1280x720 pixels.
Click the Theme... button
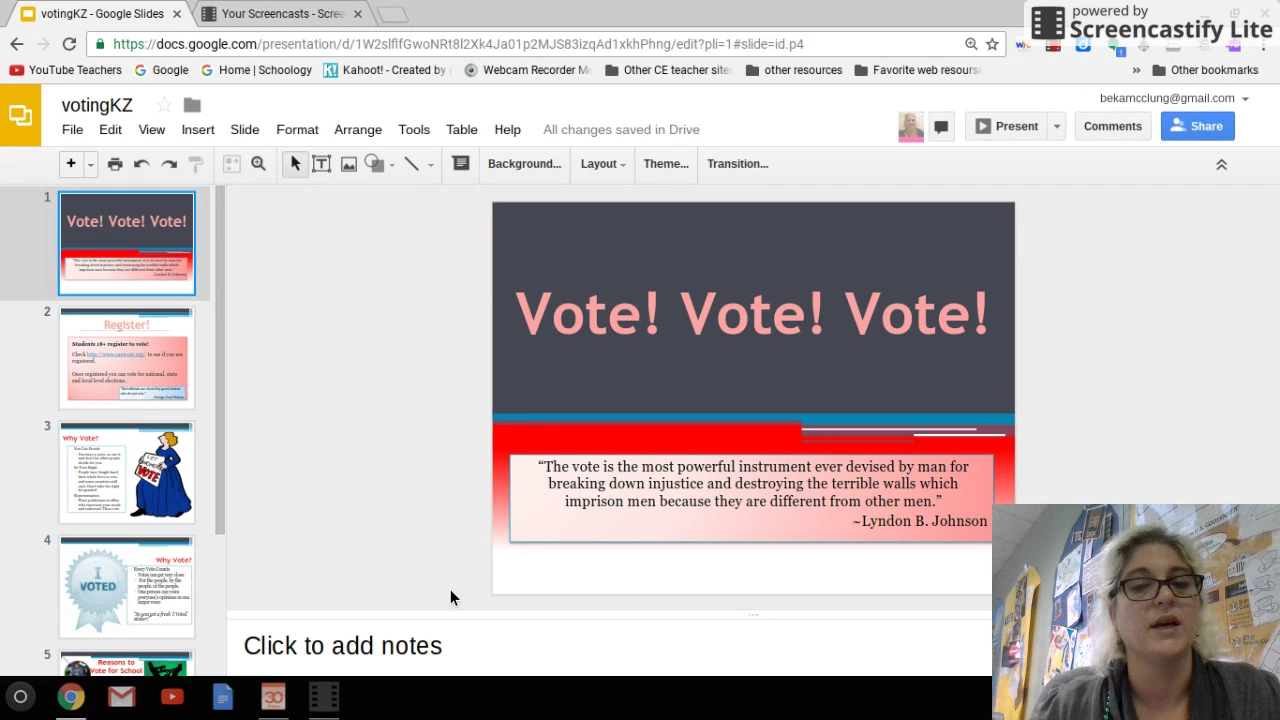point(666,164)
